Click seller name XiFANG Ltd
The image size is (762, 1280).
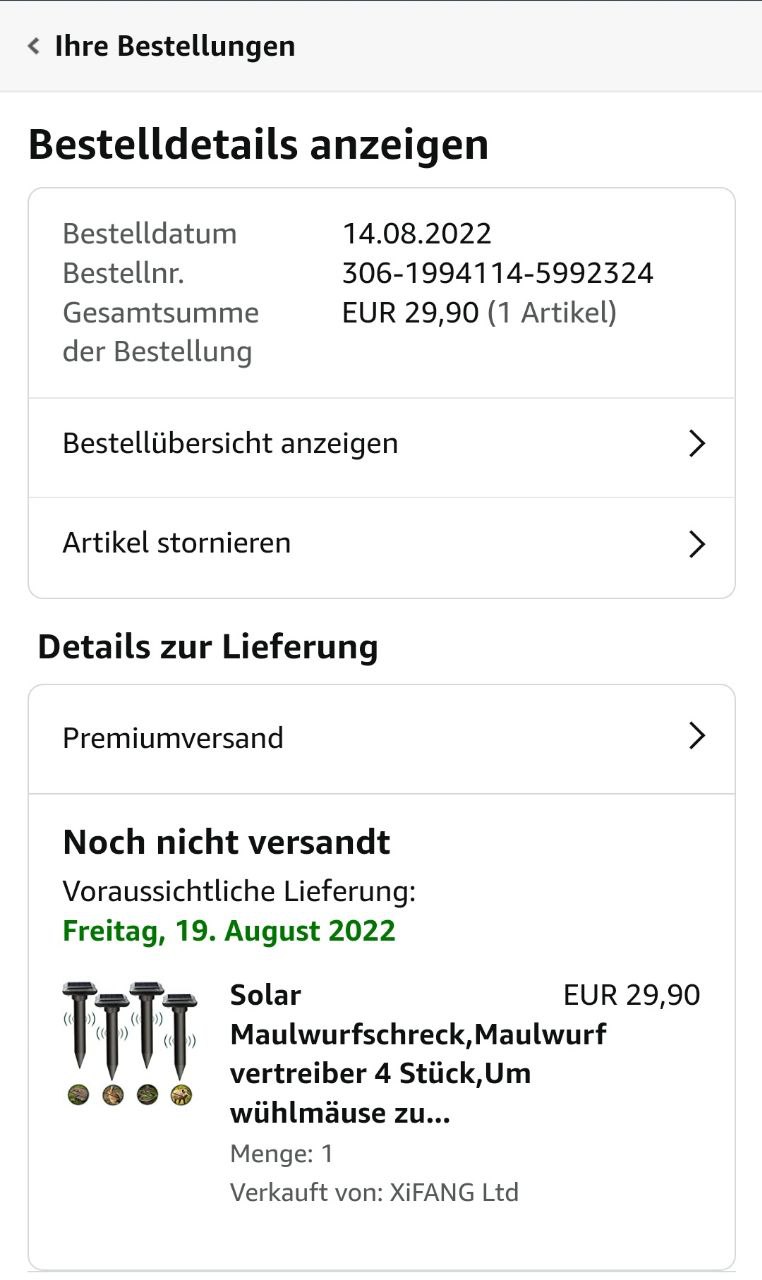454,1192
